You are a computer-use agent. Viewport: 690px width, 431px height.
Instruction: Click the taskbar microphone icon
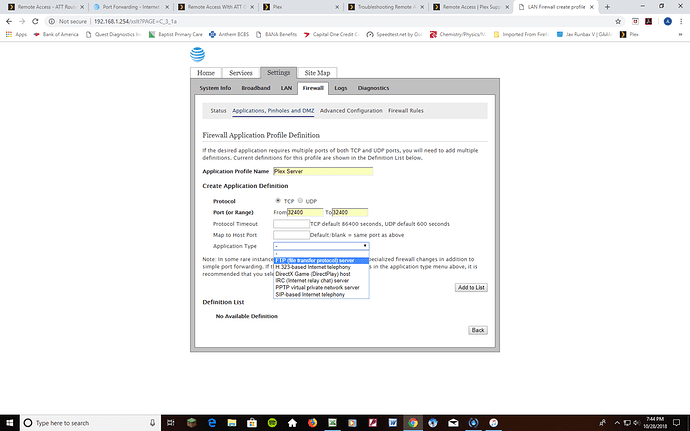click(152, 423)
